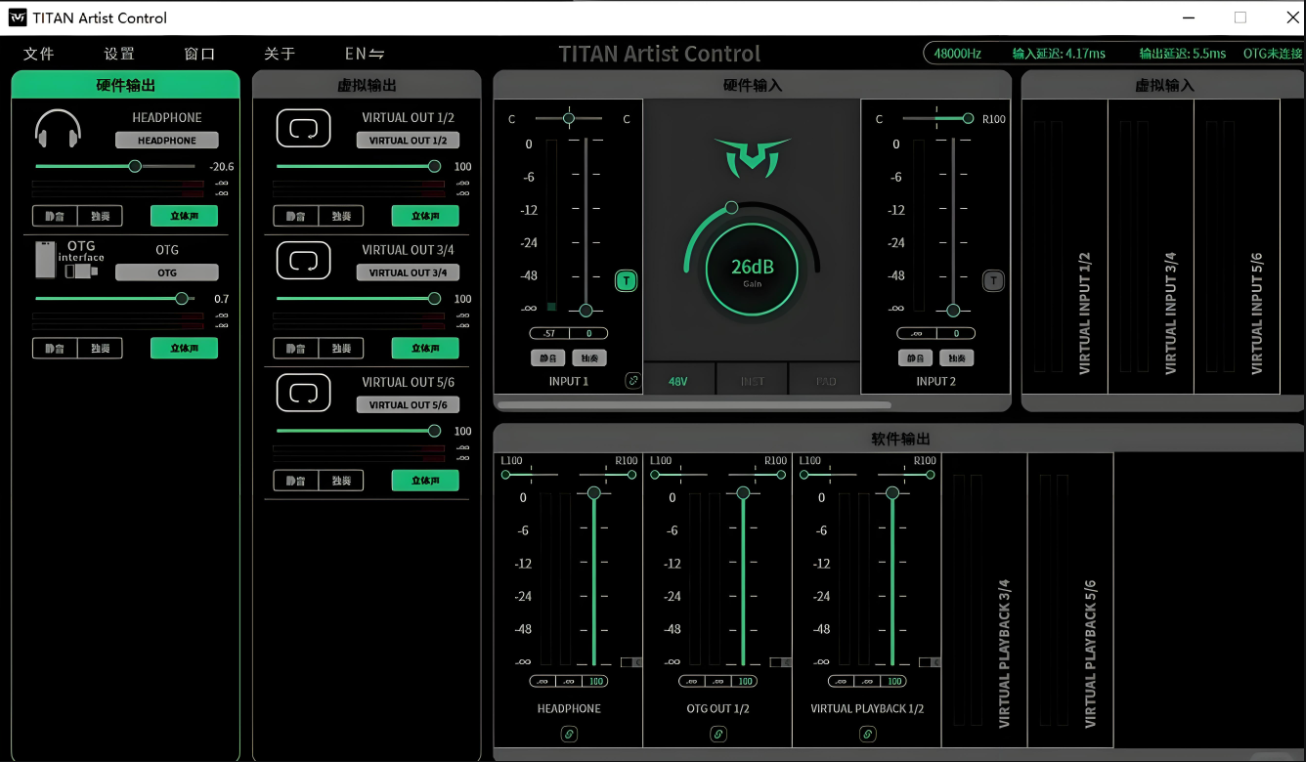The height and width of the screenshot is (762, 1306).
Task: Click INPUT 1 fader value field showing 0
Action: (588, 334)
